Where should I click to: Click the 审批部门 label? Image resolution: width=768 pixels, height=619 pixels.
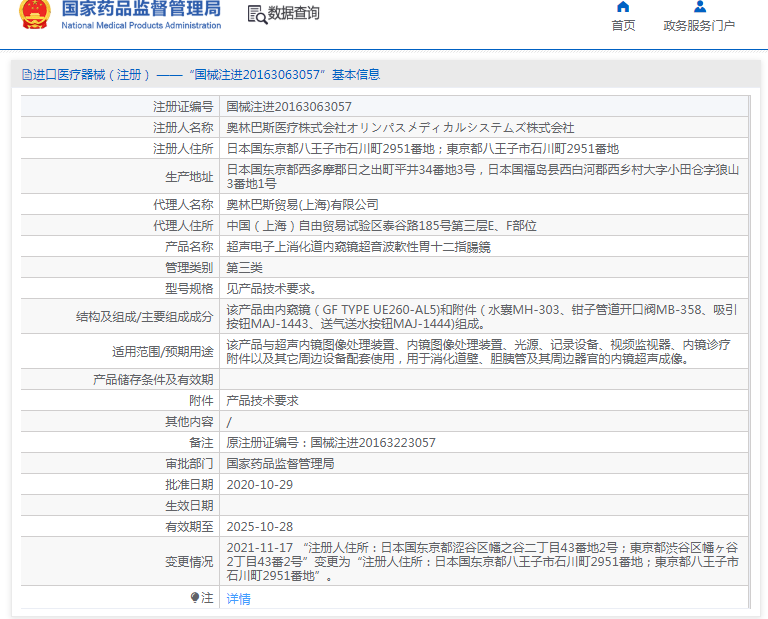189,464
